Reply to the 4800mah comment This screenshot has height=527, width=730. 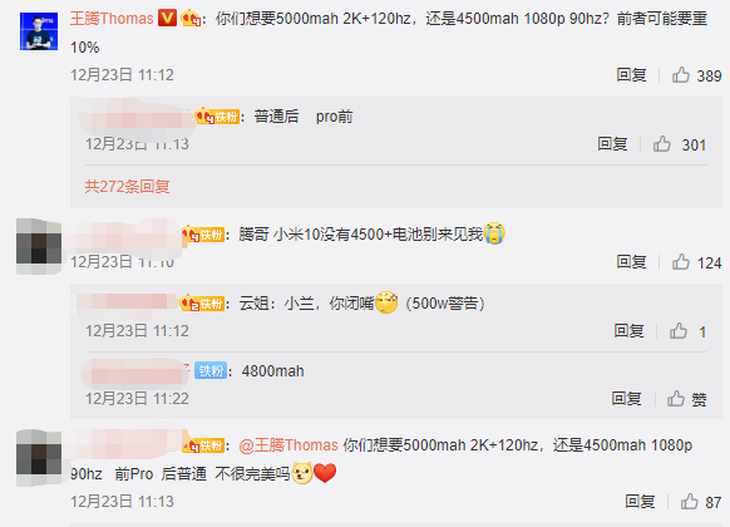point(627,399)
